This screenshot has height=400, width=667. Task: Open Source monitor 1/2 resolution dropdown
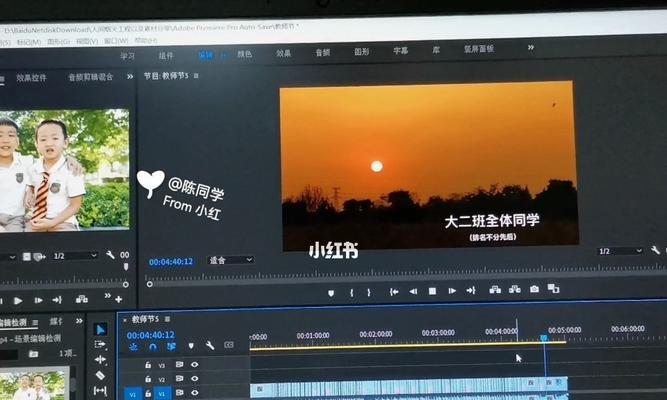coord(75,256)
